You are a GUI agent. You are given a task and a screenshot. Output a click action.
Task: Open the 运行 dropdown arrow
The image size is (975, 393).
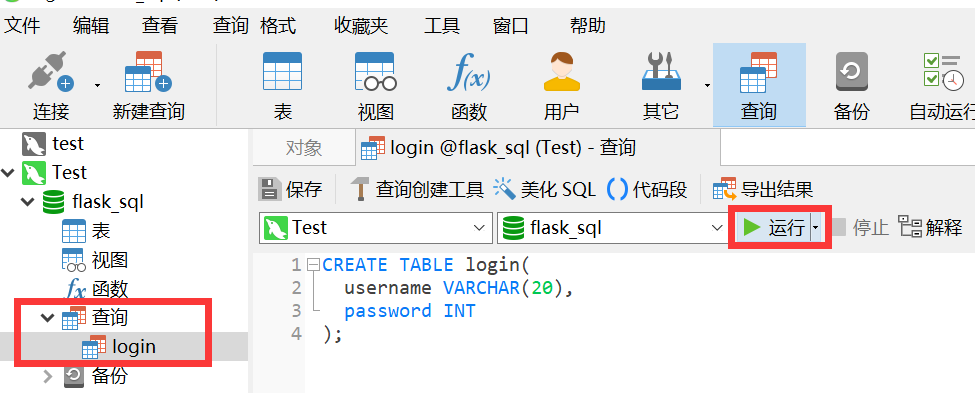click(817, 228)
